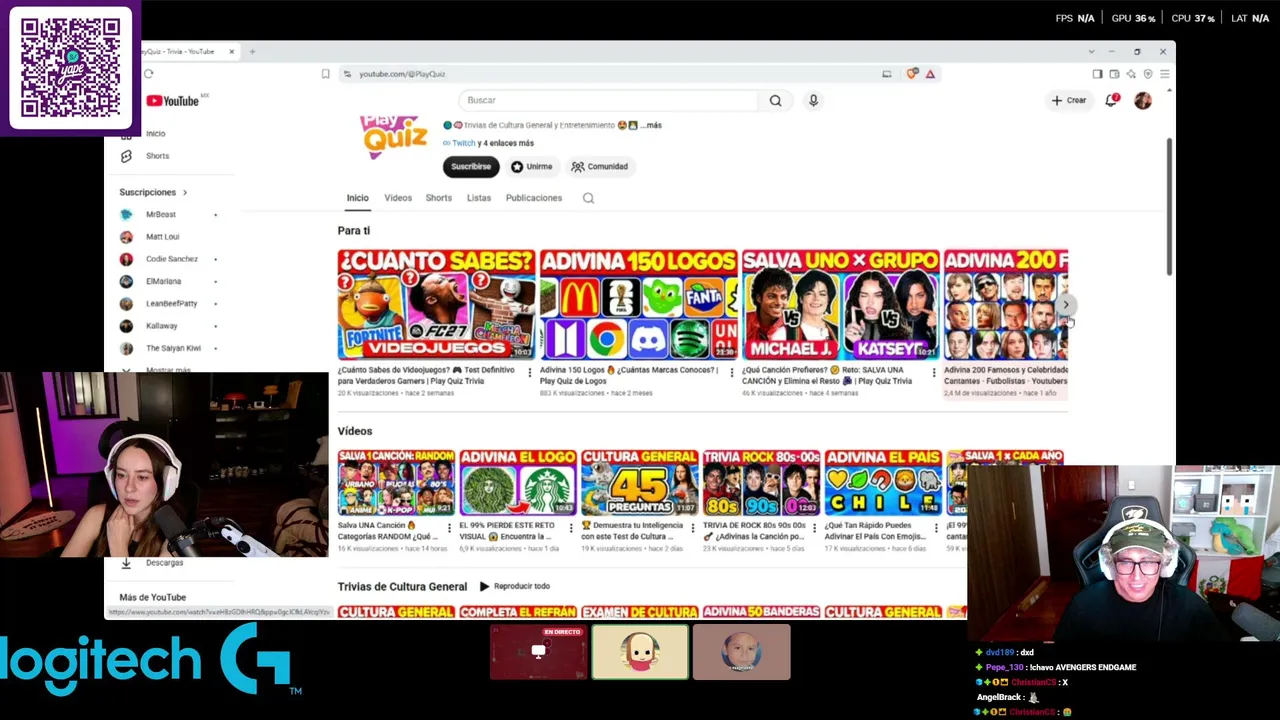The height and width of the screenshot is (720, 1280).
Task: Open Kallaway avatar in sidebar
Action: pyautogui.click(x=126, y=326)
